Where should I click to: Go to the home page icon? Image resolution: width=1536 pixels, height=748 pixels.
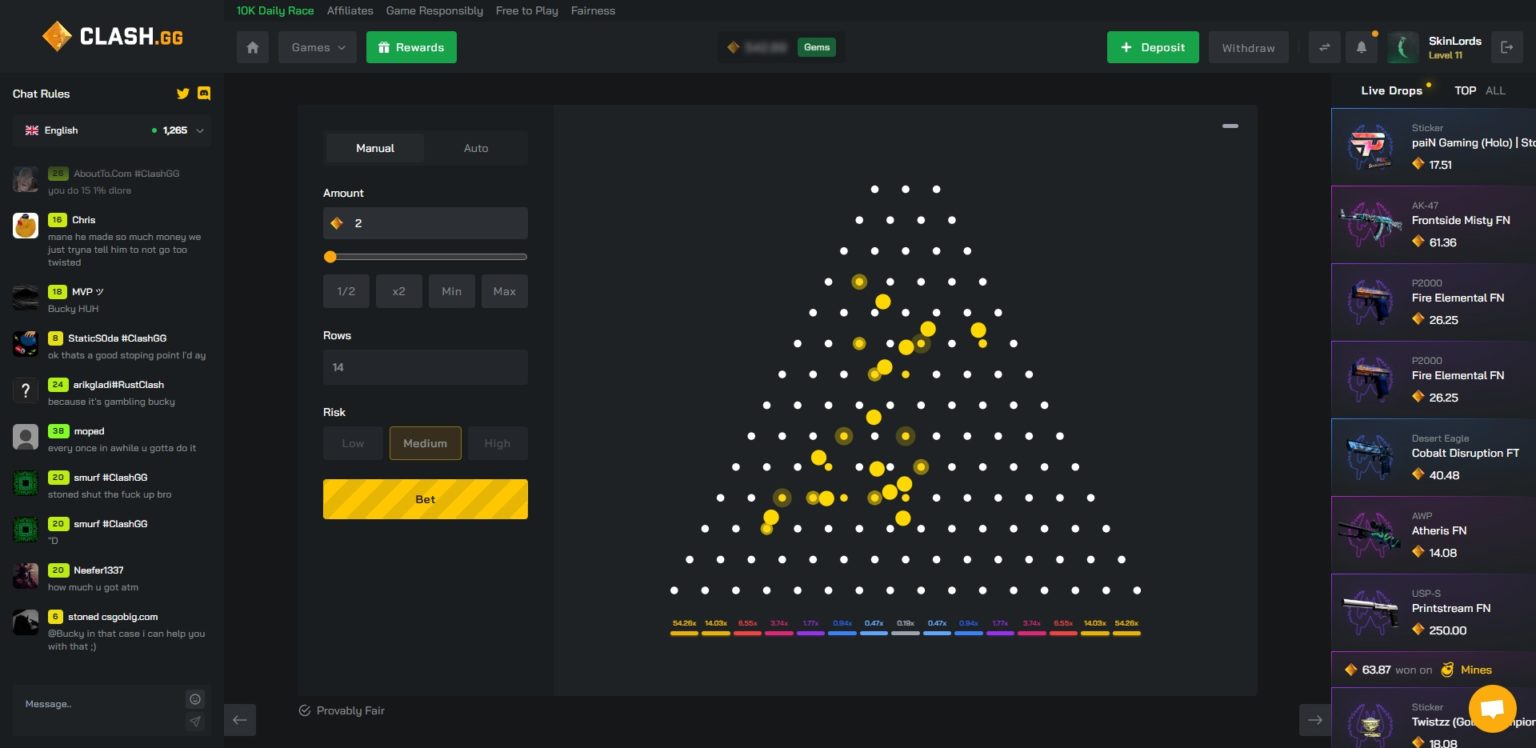coord(252,47)
